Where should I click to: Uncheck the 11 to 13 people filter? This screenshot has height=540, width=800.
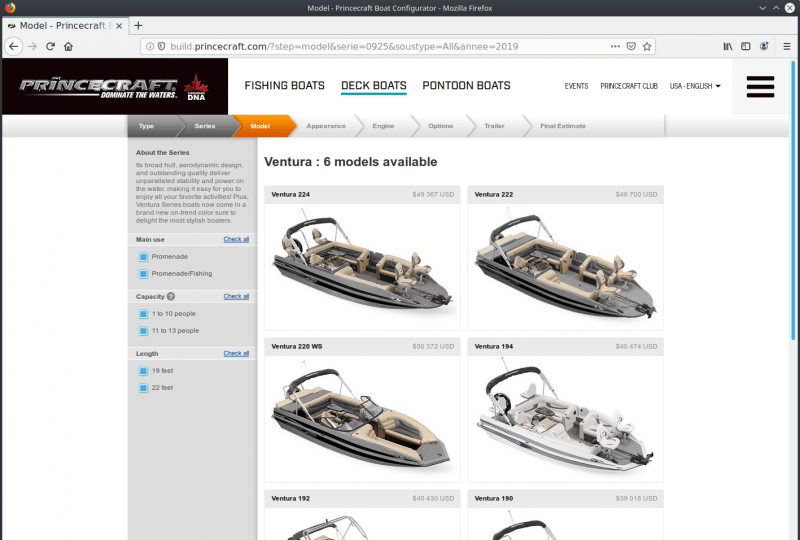coord(143,331)
